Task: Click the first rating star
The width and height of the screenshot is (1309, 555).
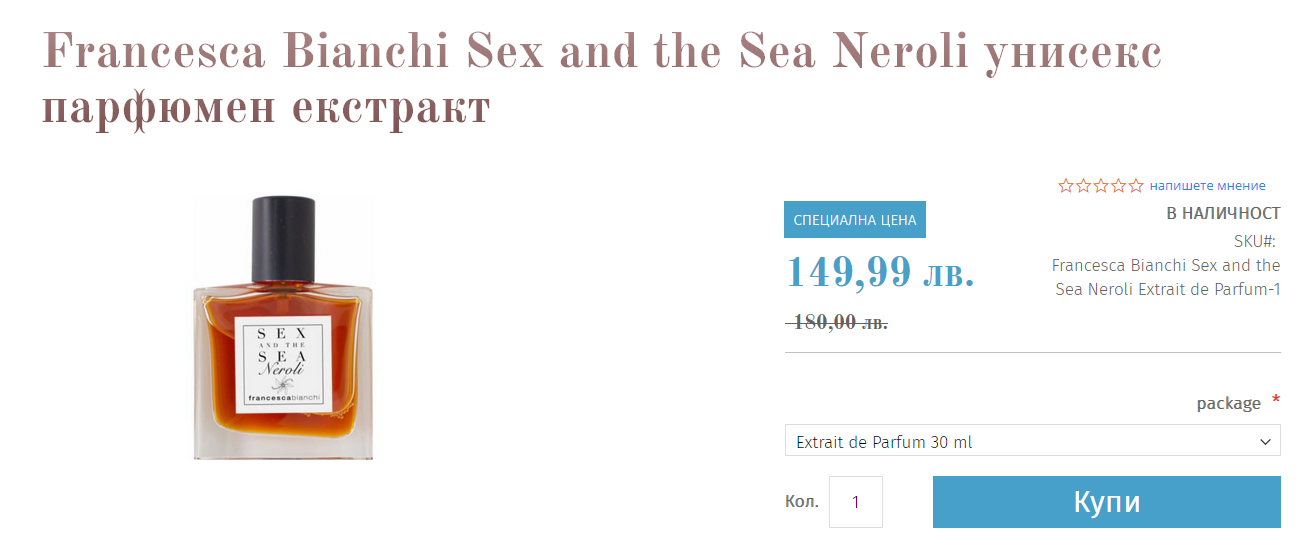Action: coord(1066,185)
